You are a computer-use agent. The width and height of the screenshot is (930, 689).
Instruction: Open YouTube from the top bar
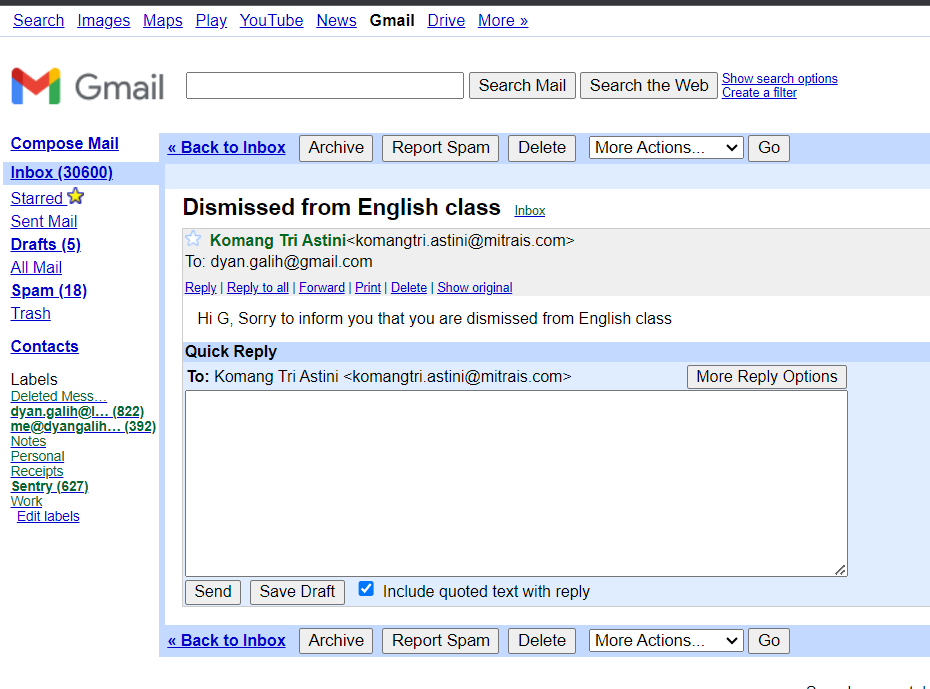pos(271,21)
